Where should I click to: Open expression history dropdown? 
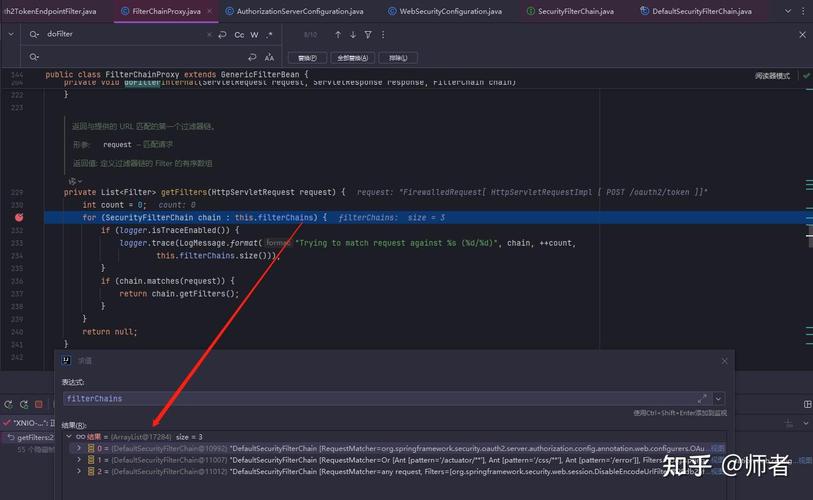[719, 398]
